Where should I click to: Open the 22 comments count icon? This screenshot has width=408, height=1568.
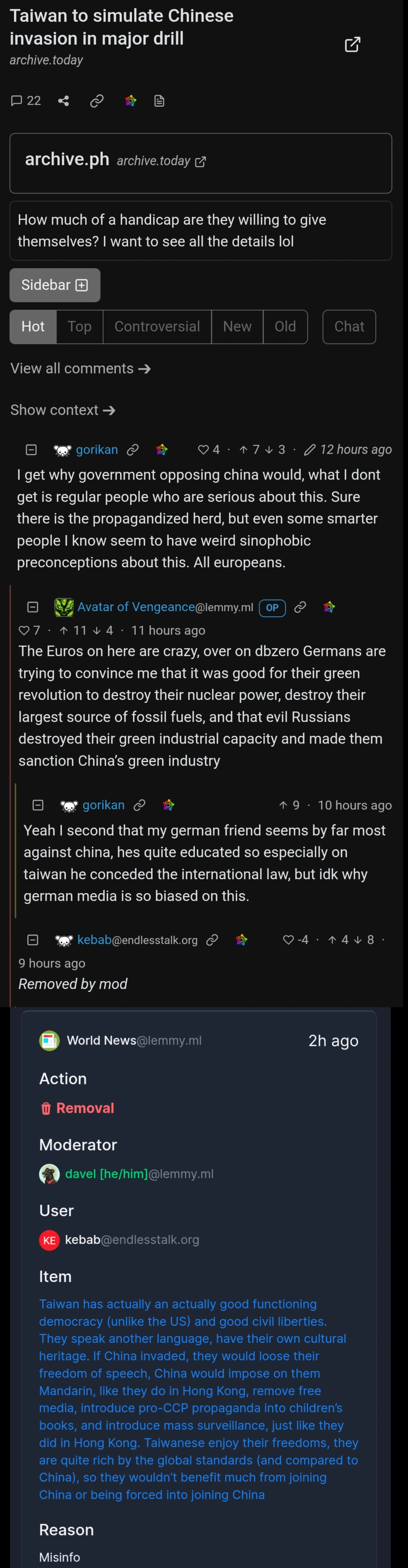26,101
